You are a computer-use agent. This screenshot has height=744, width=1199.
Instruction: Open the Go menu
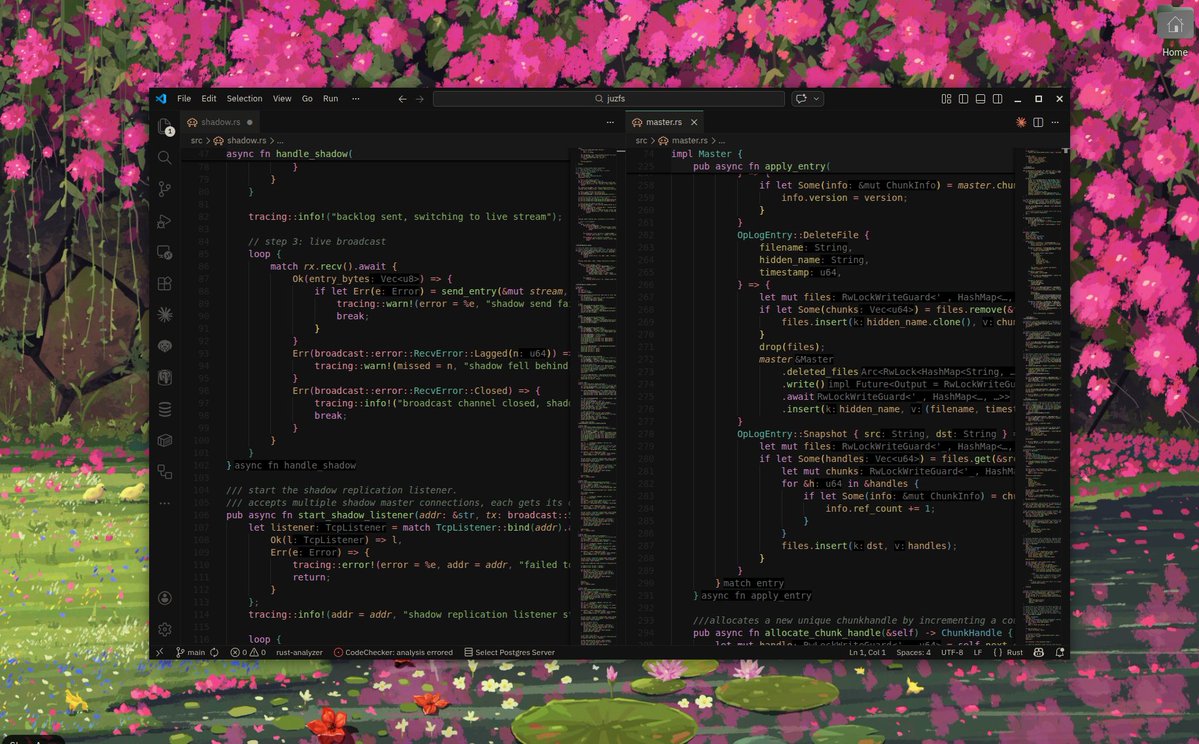pyautogui.click(x=307, y=99)
